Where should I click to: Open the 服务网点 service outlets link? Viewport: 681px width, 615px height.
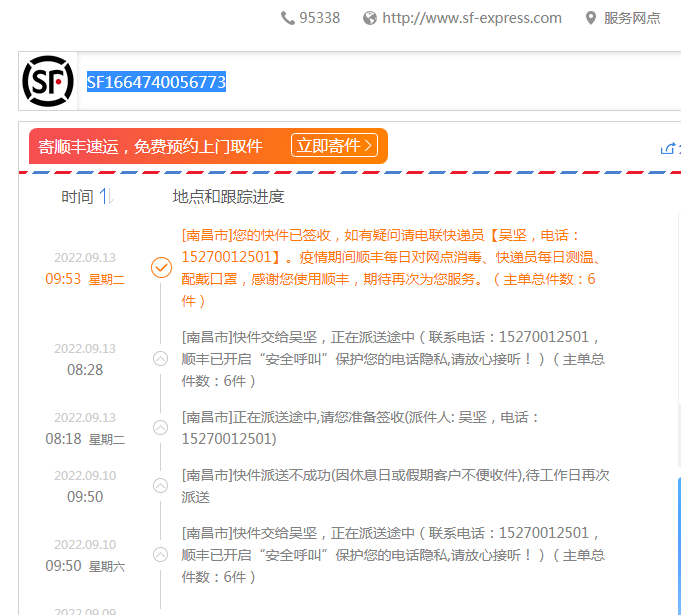tap(632, 18)
